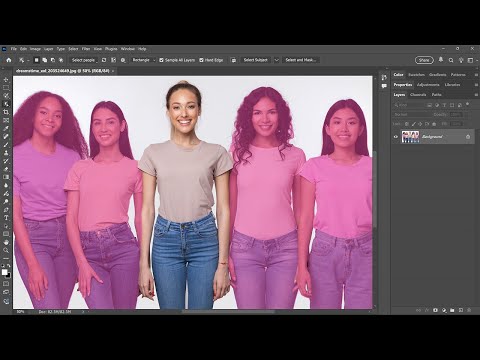Screen dimensions: 480x360
Task: Select the Hand tool
Action: [6, 242]
